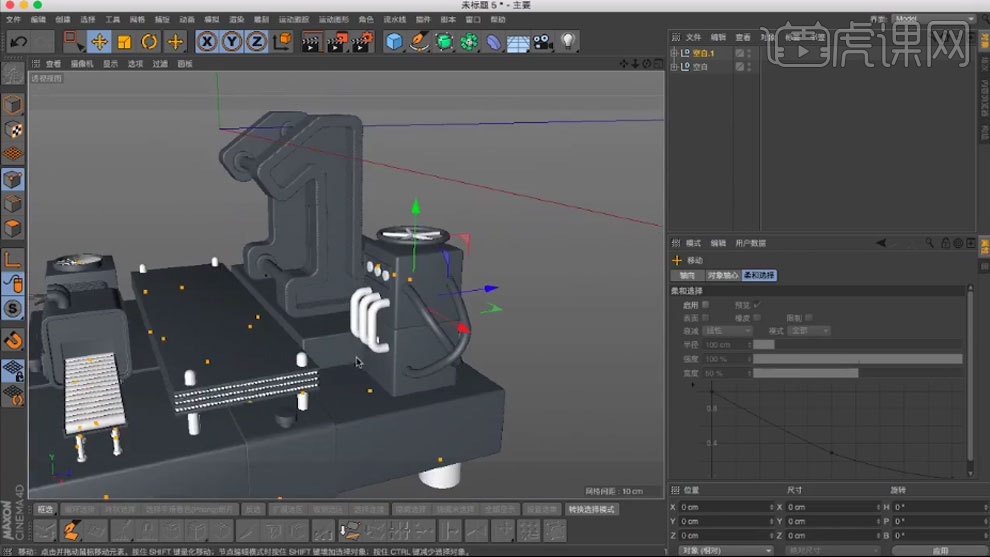Select the Move tool in top toolbar

coord(99,41)
